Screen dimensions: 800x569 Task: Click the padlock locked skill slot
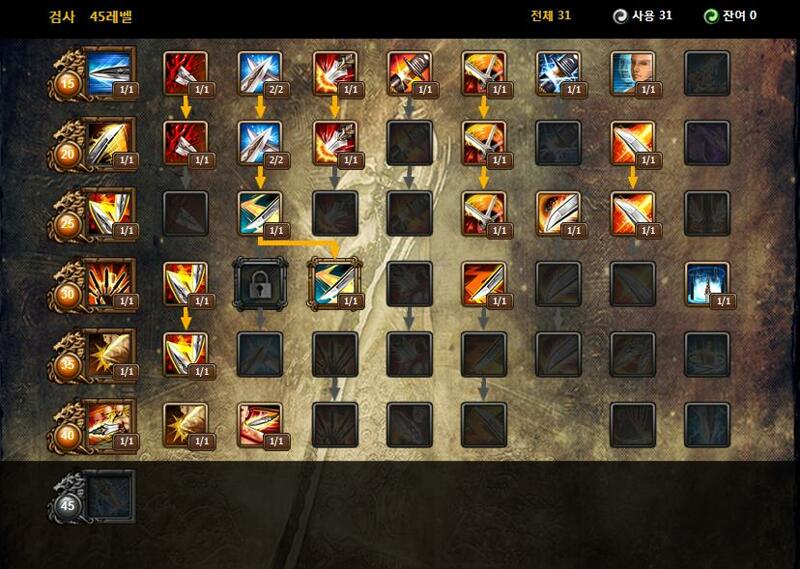(x=260, y=284)
